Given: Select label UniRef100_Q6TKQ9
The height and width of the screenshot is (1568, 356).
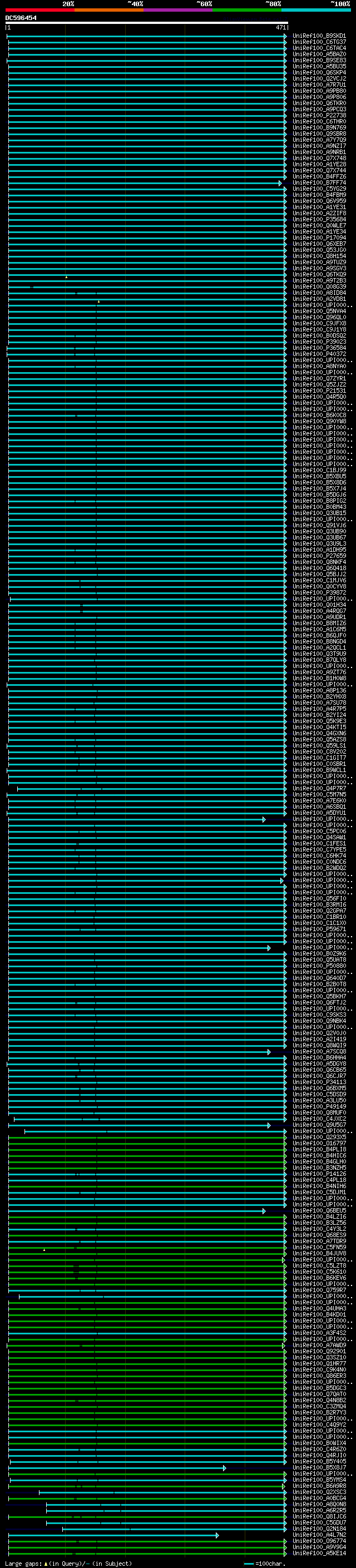Looking at the screenshot, I should coord(319,275).
